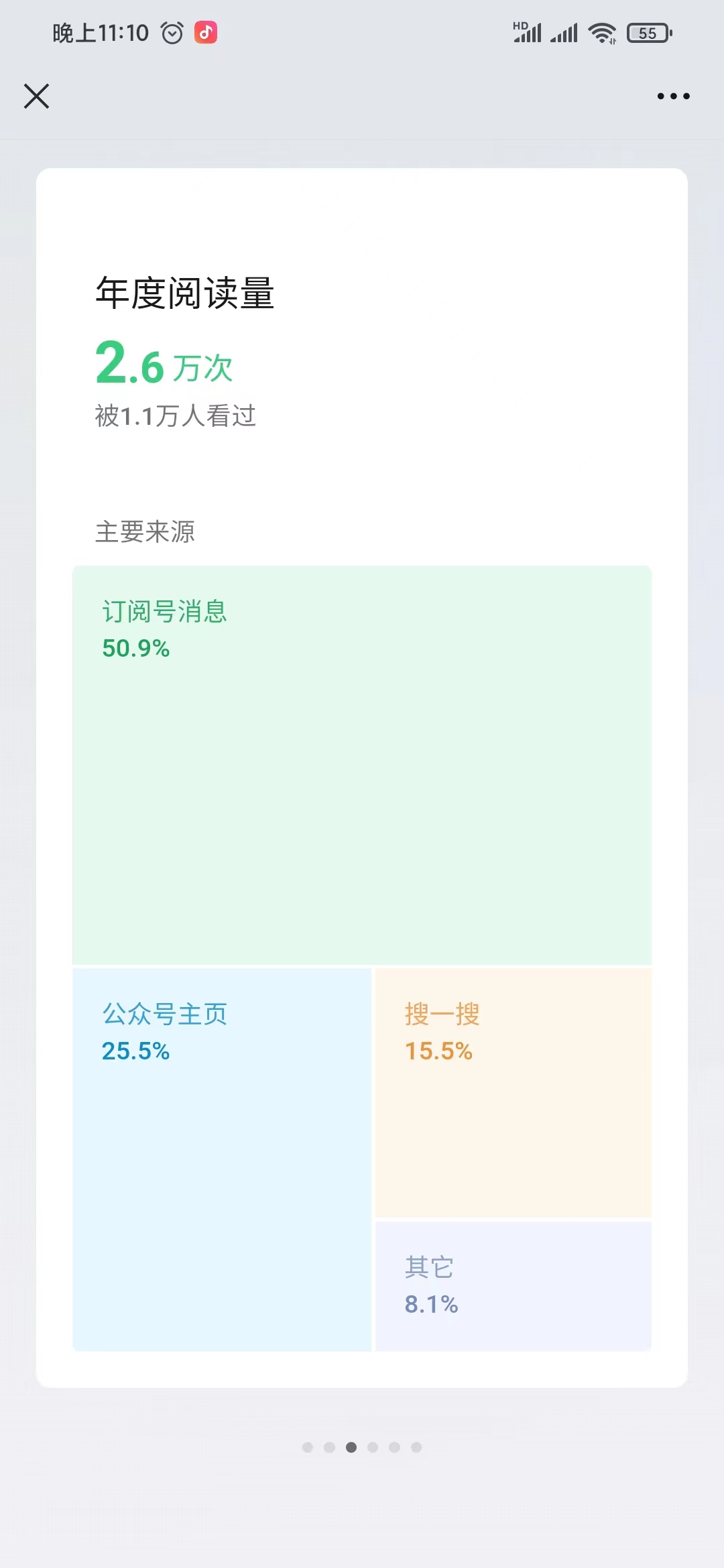Go to the first page indicator dot

tap(308, 1447)
